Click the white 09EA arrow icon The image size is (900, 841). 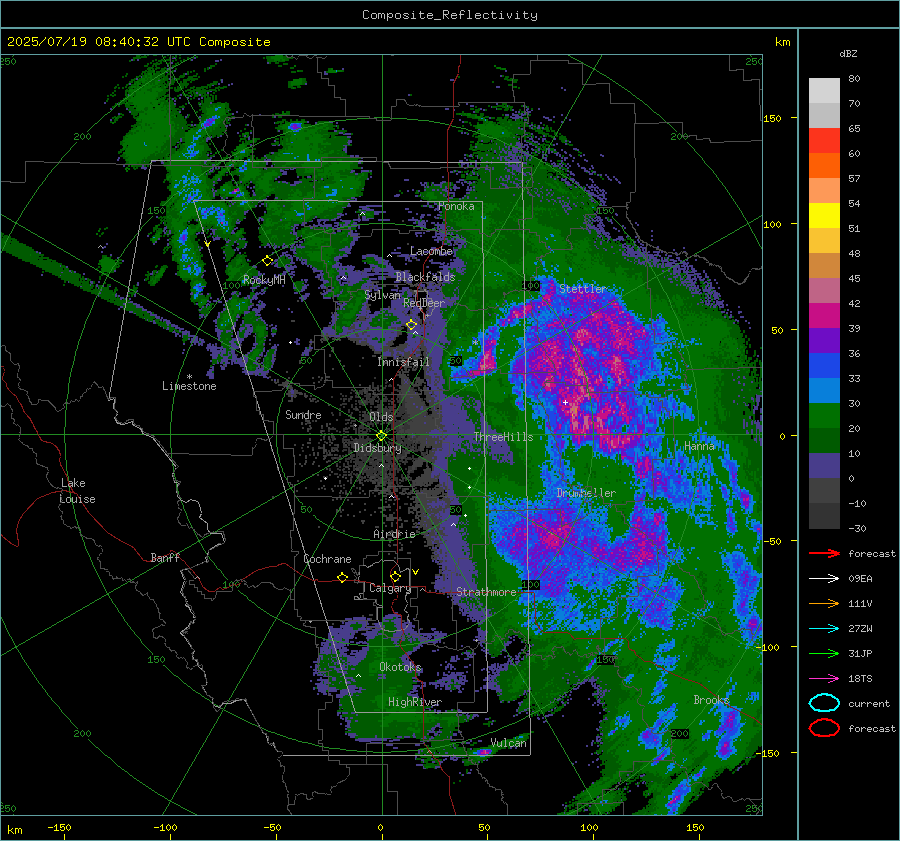(824, 579)
